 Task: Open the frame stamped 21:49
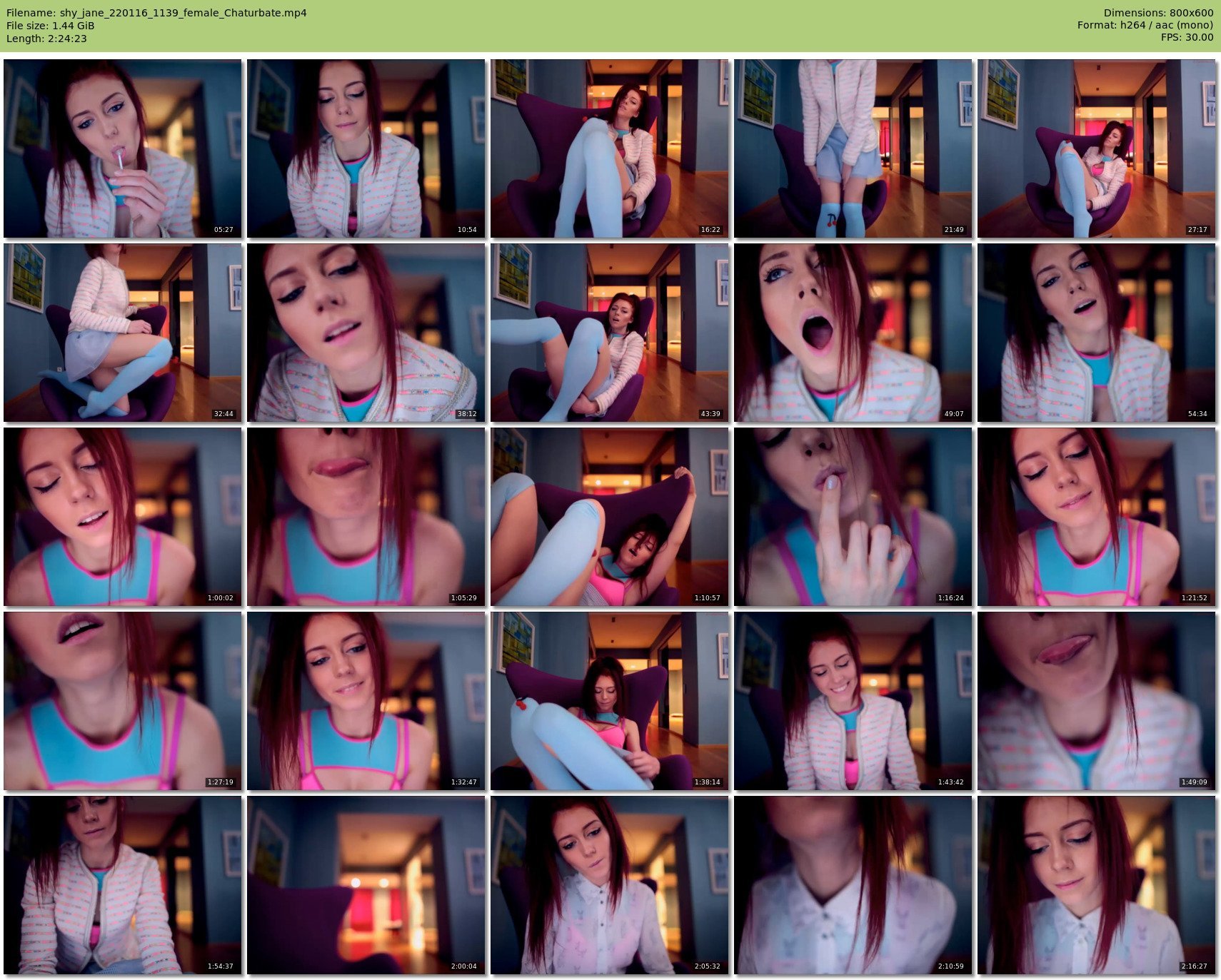(x=853, y=148)
